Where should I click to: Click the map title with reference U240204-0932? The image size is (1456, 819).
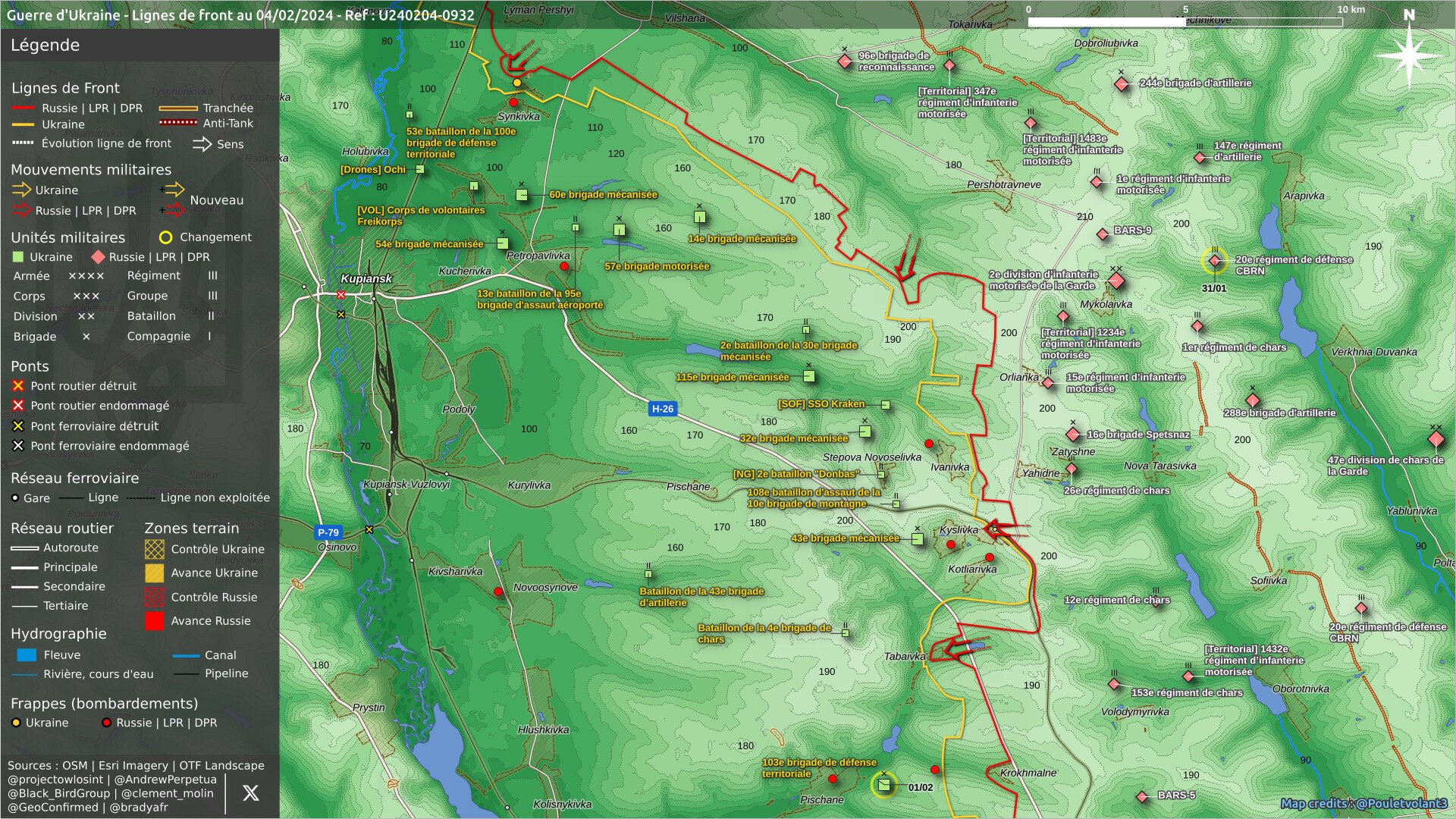(x=240, y=15)
